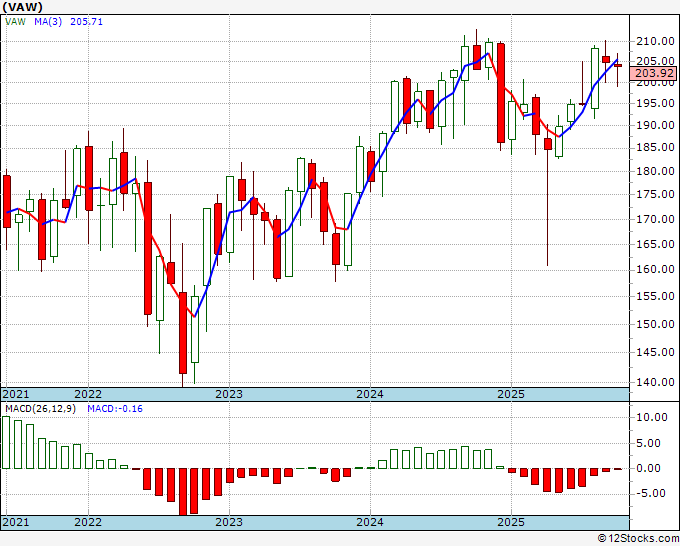Click the 140.00 price axis label
The height and width of the screenshot is (546, 680).
655,382
